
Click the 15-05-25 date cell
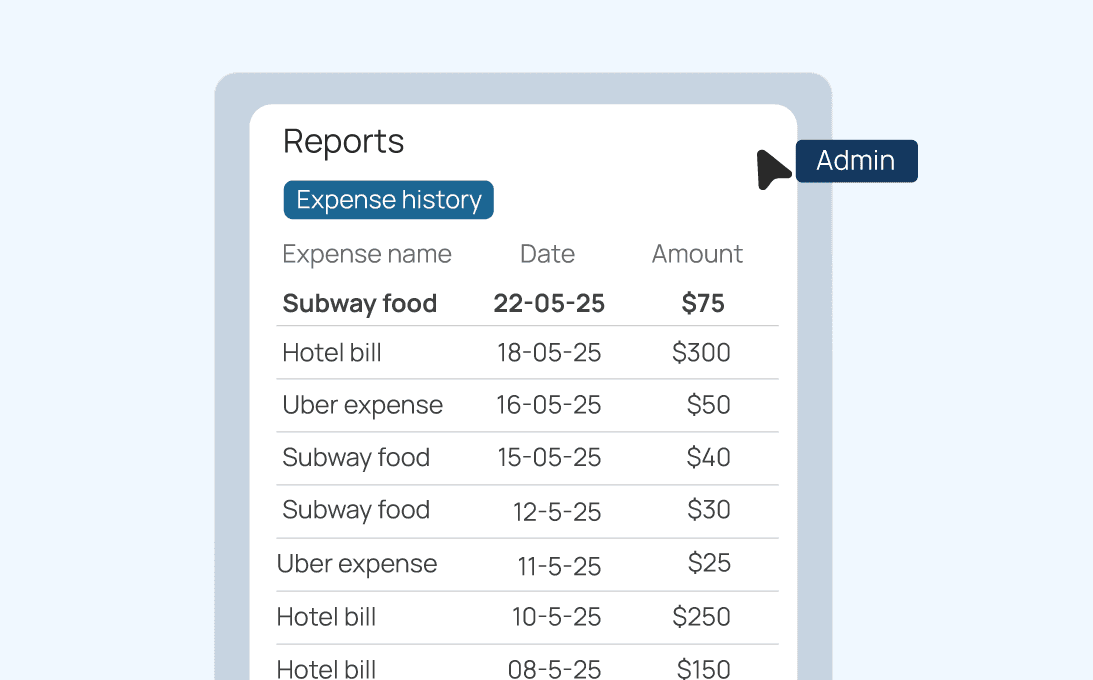549,458
